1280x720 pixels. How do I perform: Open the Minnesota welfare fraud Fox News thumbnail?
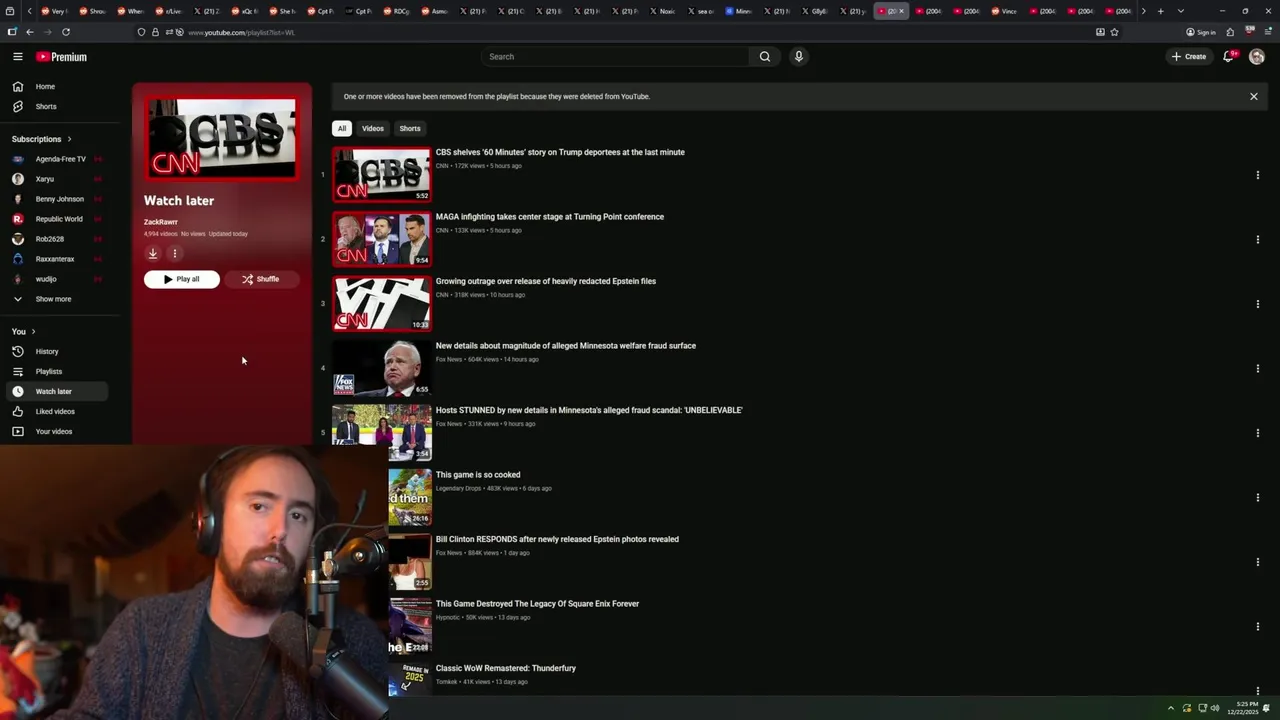[x=382, y=369]
